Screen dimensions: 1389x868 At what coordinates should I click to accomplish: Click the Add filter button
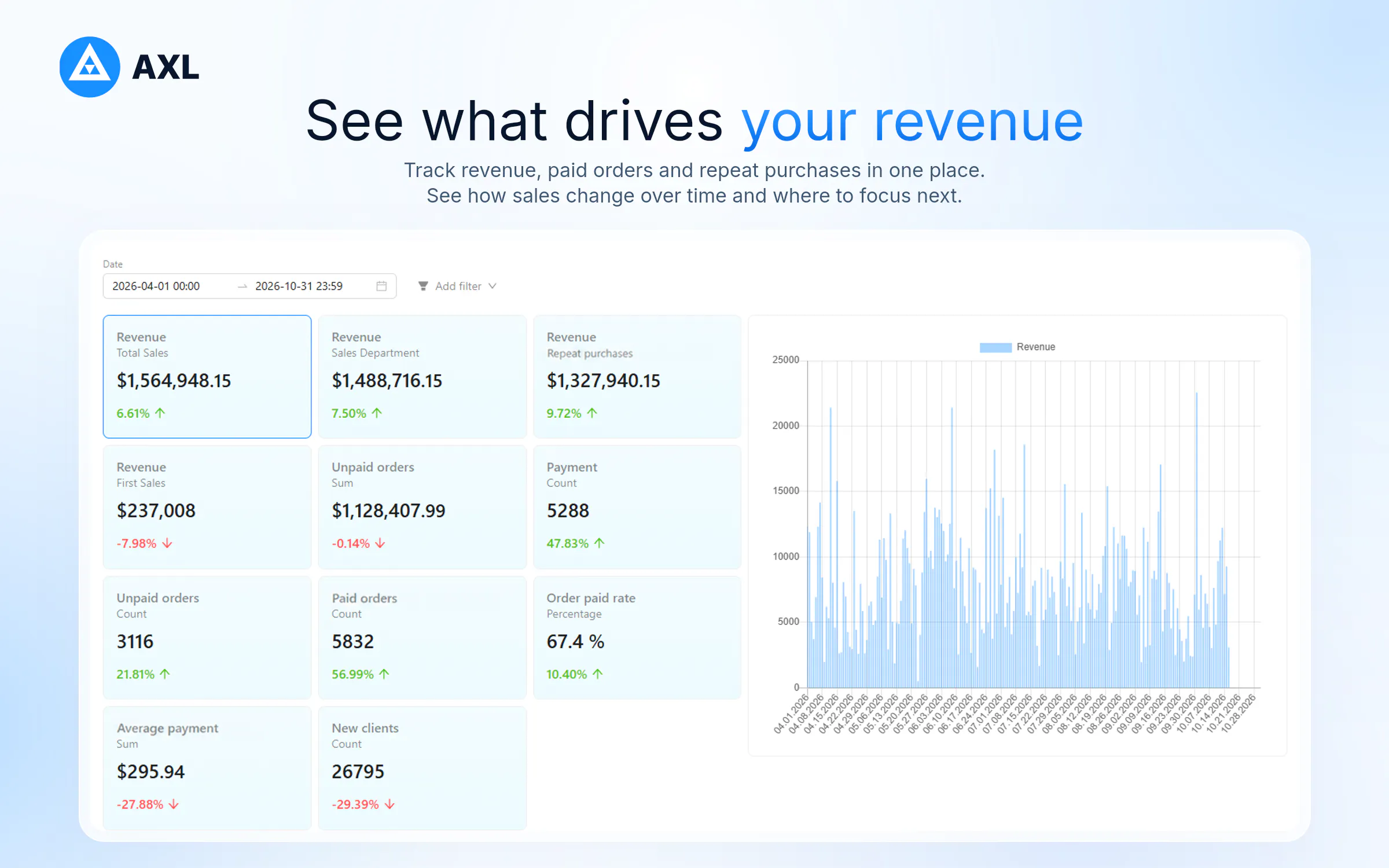[457, 286]
